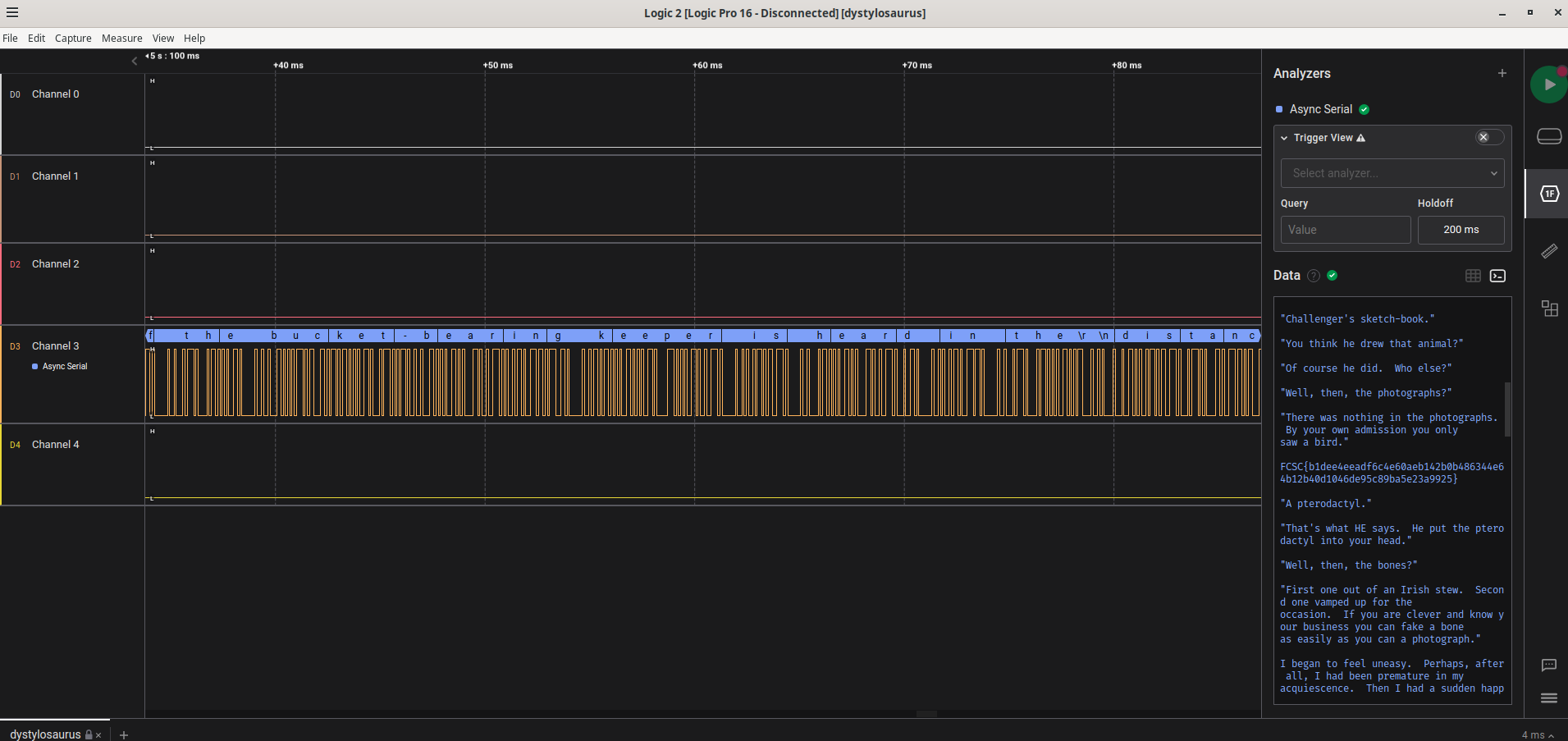Click "A pterodactyl." line in terminal
Viewport: 1568px width, 741px height.
click(x=1325, y=504)
